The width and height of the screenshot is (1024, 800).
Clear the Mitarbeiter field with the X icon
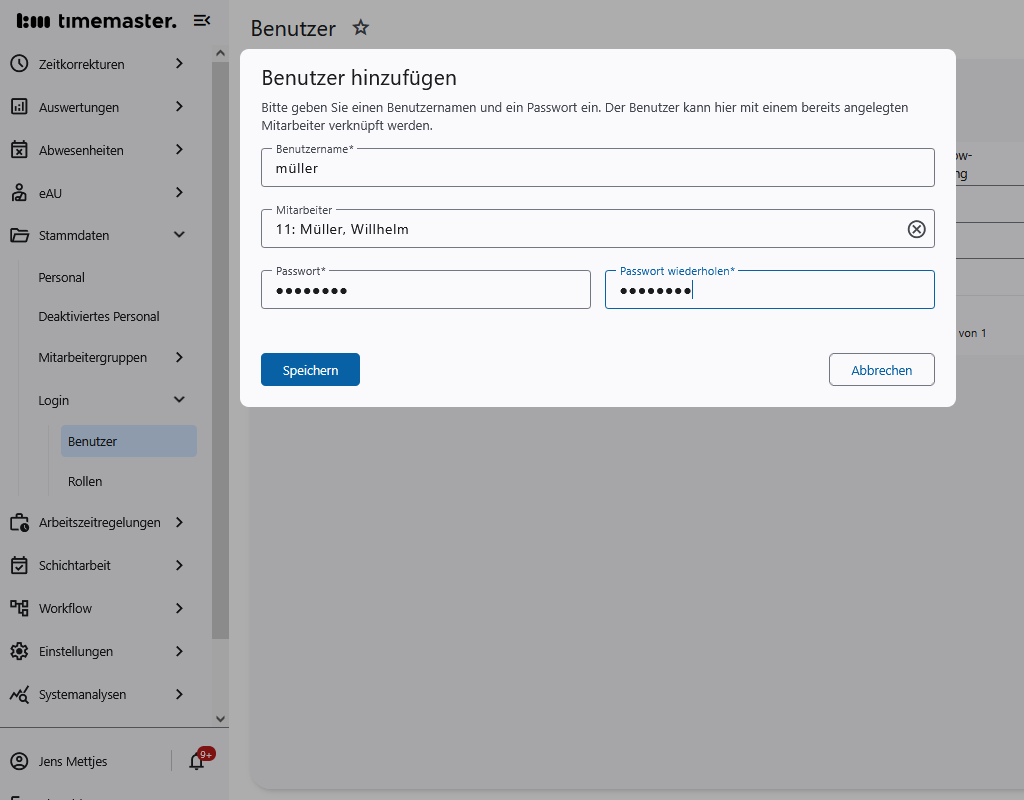coord(916,228)
